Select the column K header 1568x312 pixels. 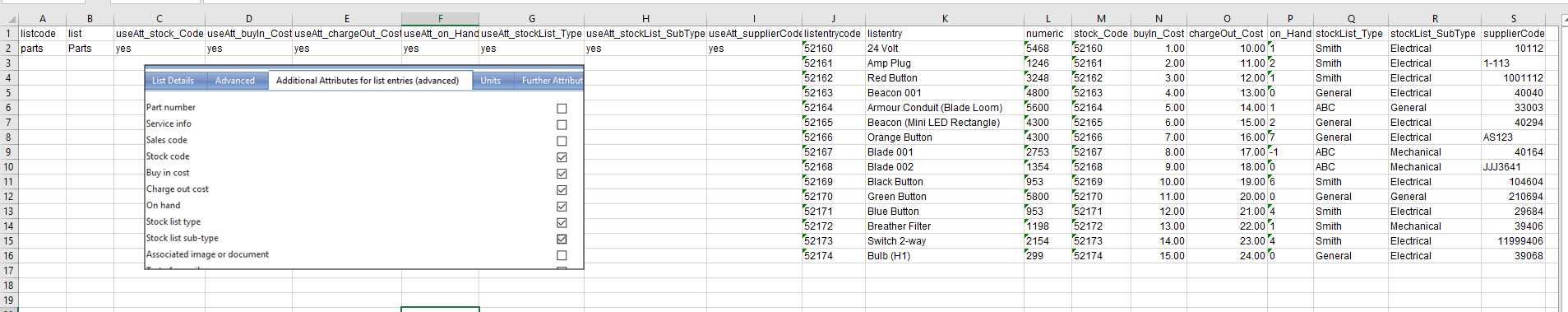pos(944,18)
